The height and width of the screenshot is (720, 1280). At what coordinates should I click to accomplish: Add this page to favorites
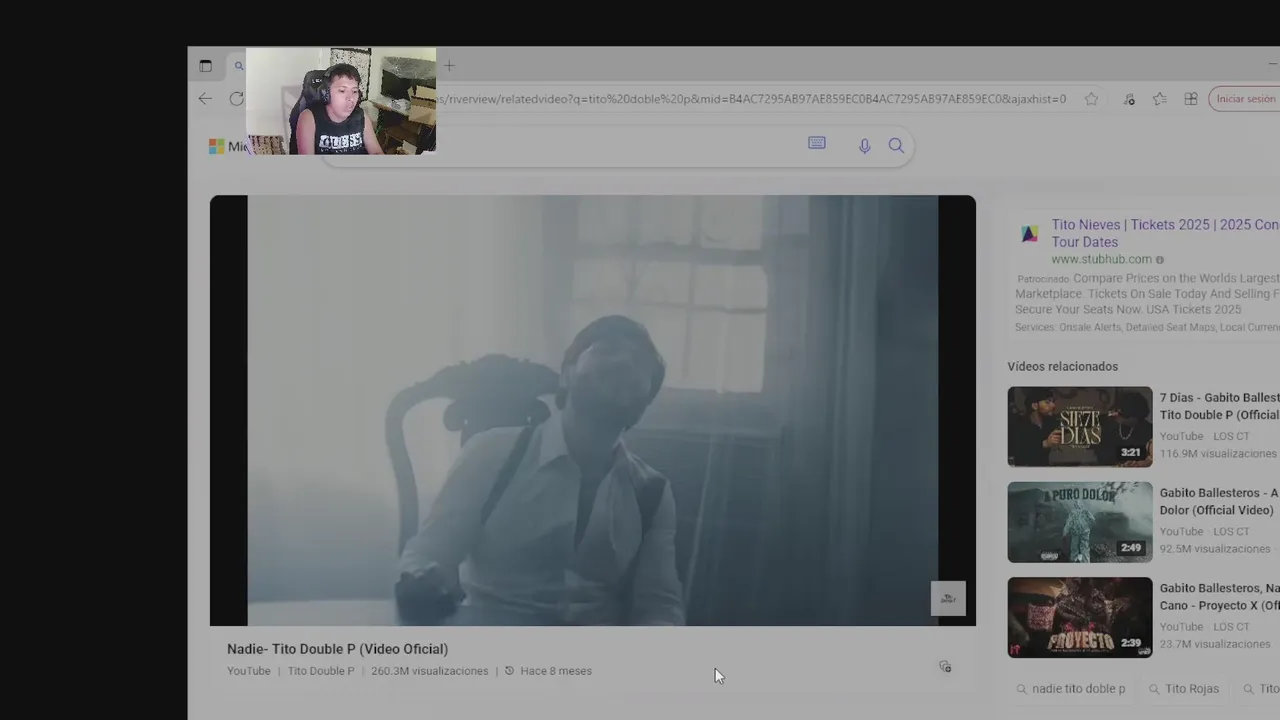point(1091,99)
